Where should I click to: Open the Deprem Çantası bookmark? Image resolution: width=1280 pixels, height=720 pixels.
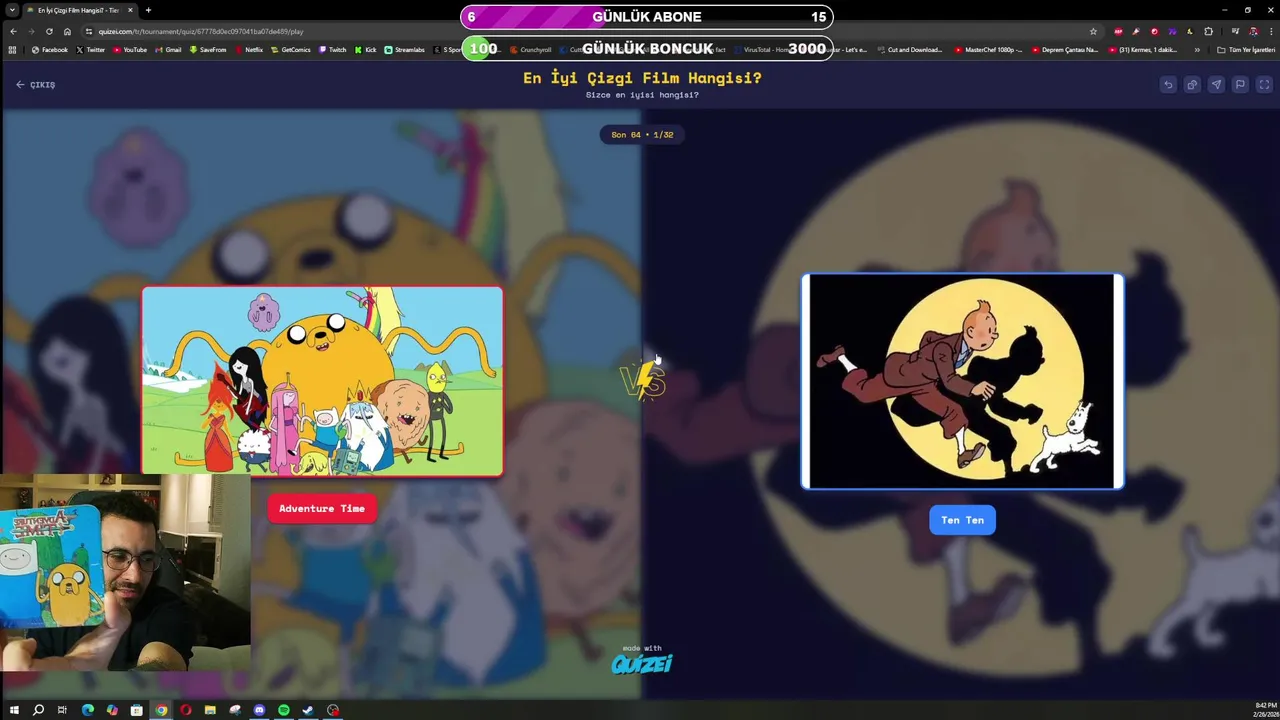[x=1065, y=49]
